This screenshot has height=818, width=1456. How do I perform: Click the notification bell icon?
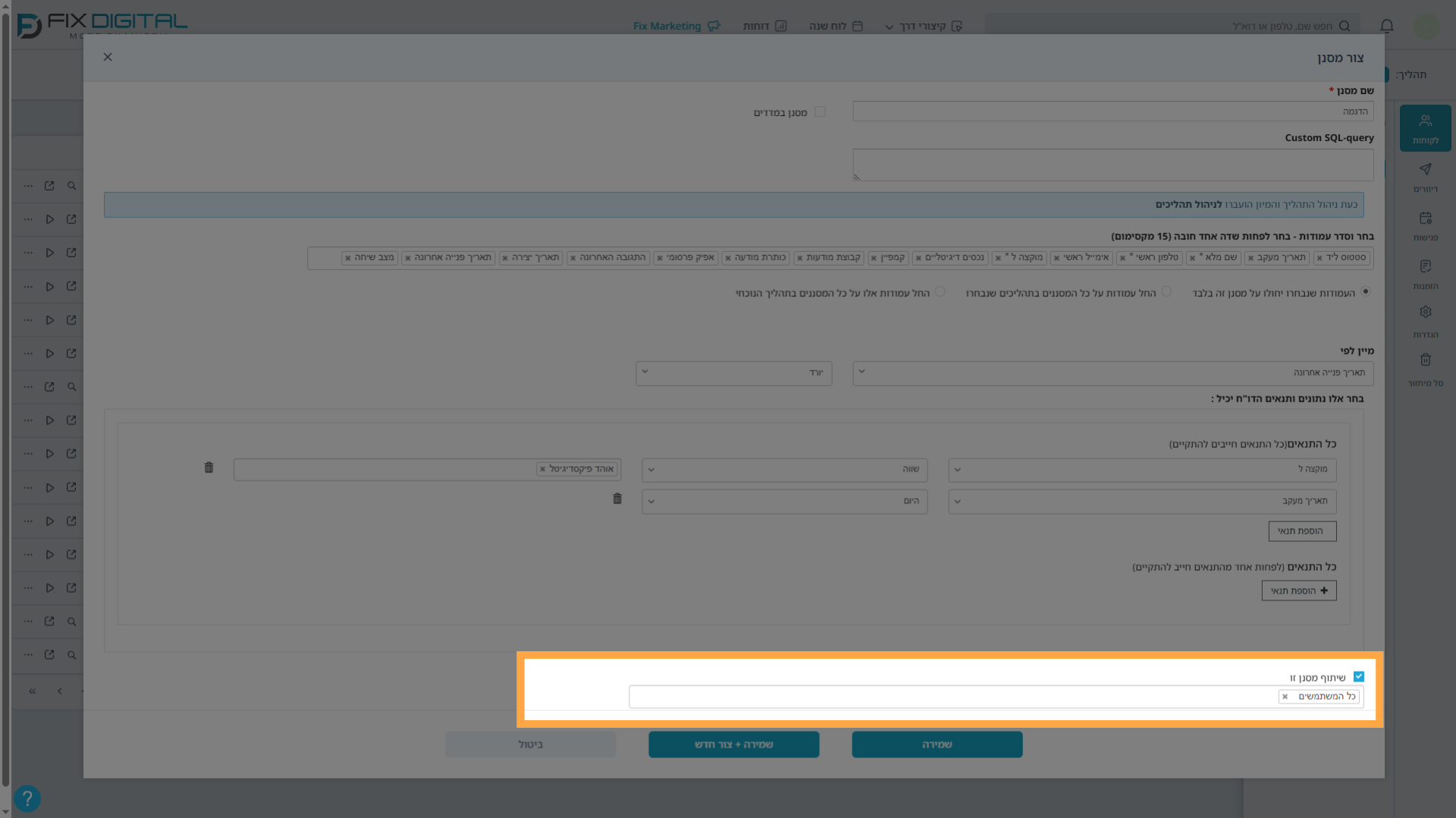pos(1386,26)
